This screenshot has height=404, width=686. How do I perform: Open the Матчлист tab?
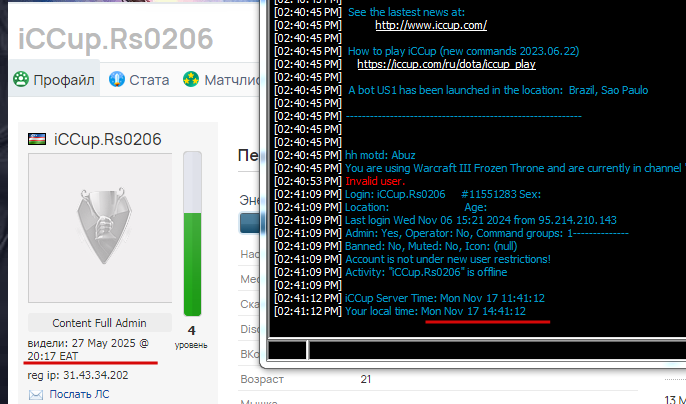click(221, 80)
